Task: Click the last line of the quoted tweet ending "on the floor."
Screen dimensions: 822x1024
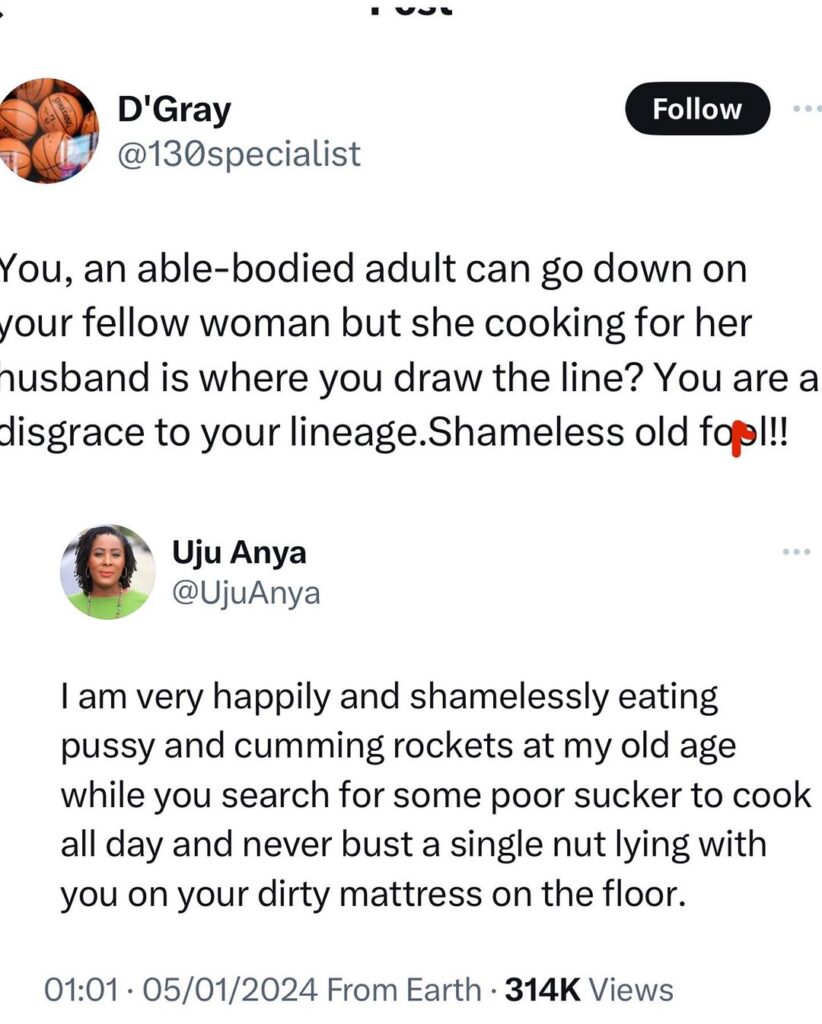Action: (373, 894)
